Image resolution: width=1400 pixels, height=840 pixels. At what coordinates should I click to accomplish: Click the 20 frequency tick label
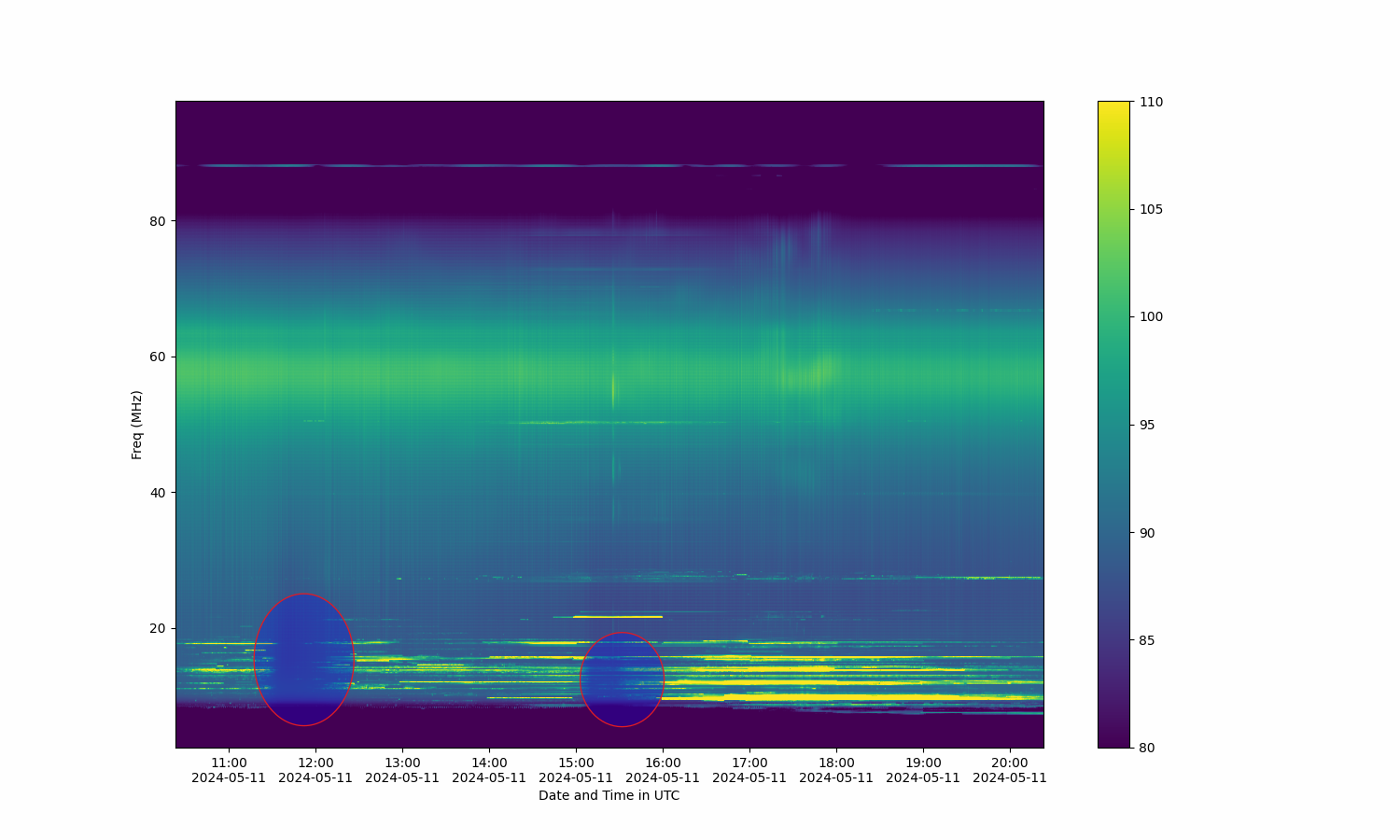[x=158, y=628]
